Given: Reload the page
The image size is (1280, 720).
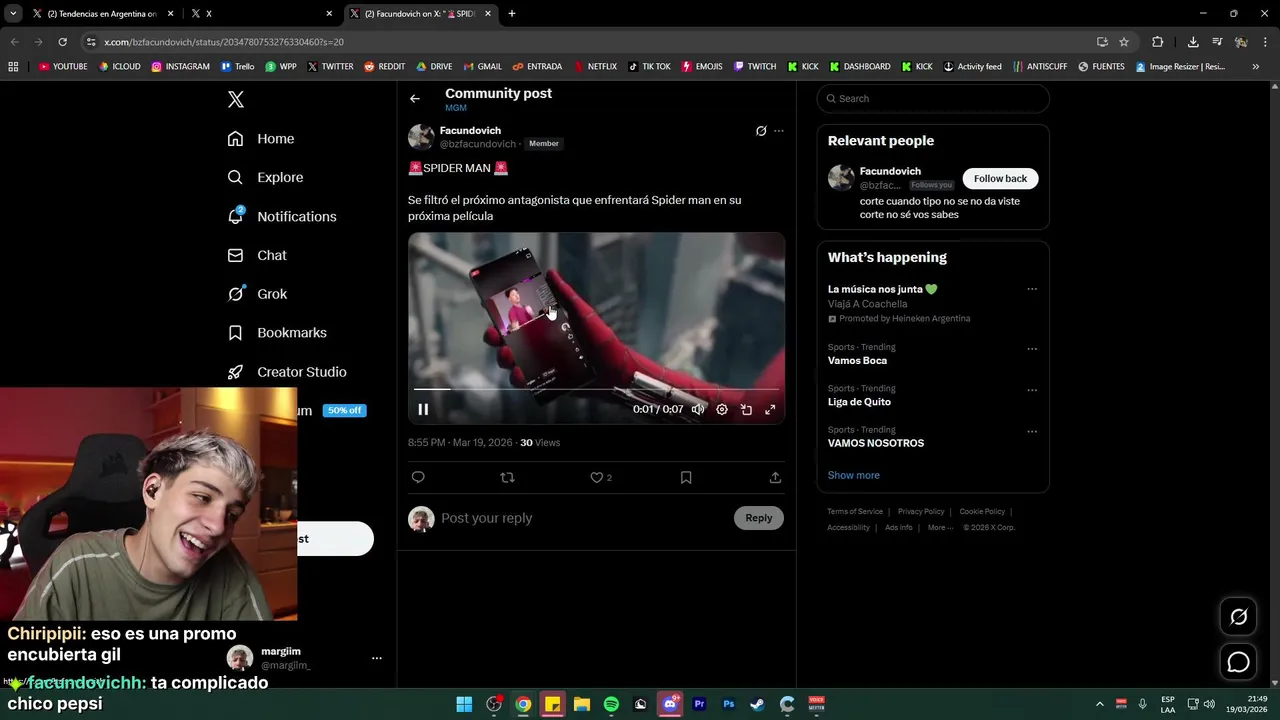Looking at the screenshot, I should [62, 42].
